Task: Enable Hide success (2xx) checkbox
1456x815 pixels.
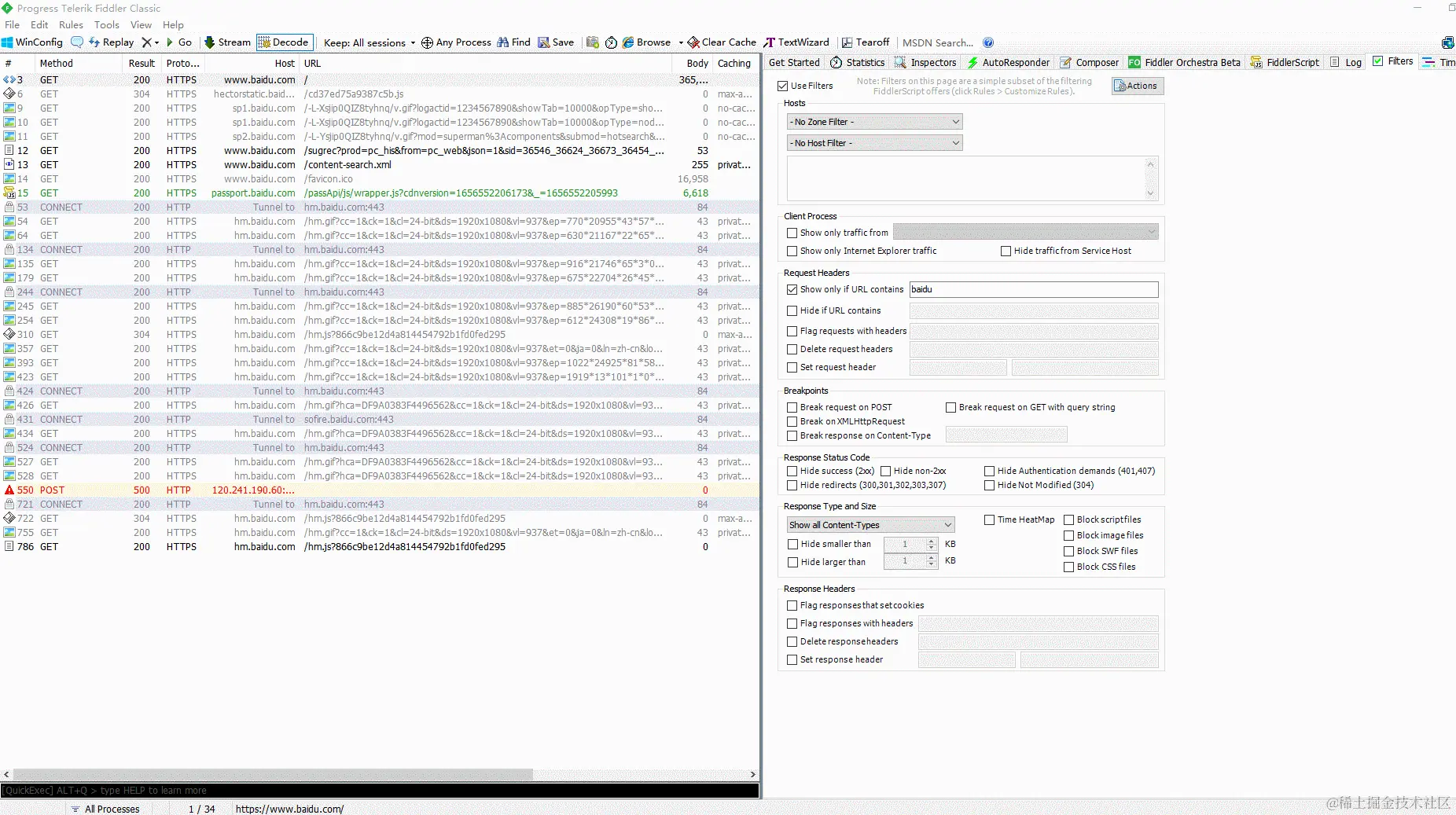Action: tap(792, 471)
